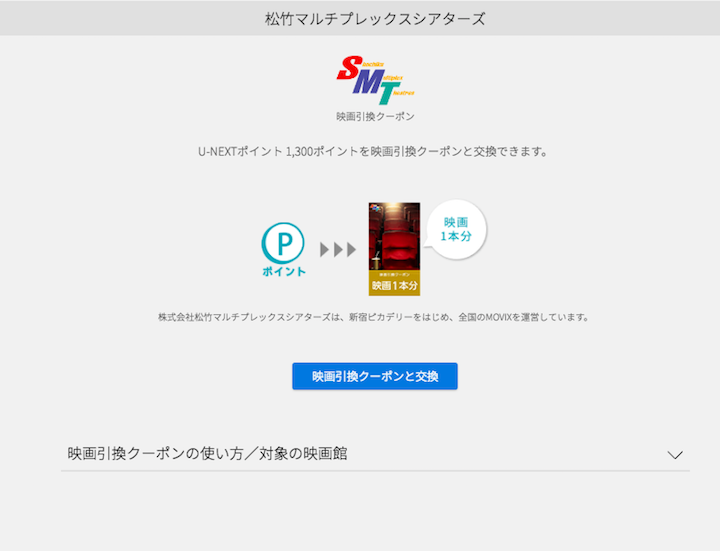Click the SMT theatres logo
The width and height of the screenshot is (720, 551).
tap(374, 80)
